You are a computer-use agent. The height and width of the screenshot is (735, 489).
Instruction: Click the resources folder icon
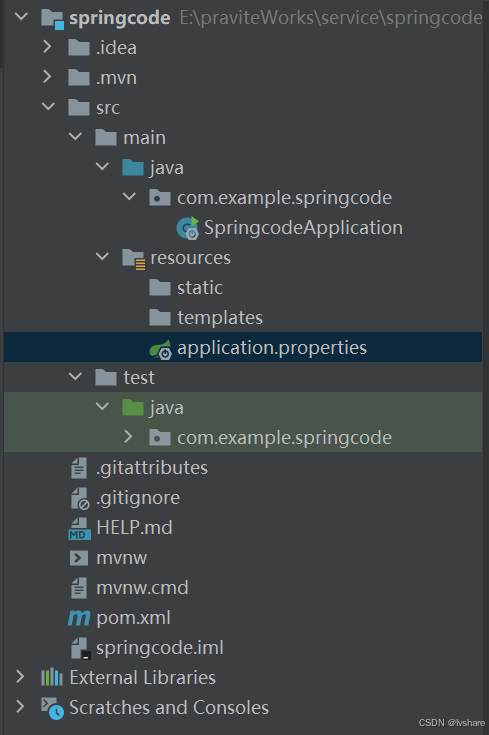[133, 258]
